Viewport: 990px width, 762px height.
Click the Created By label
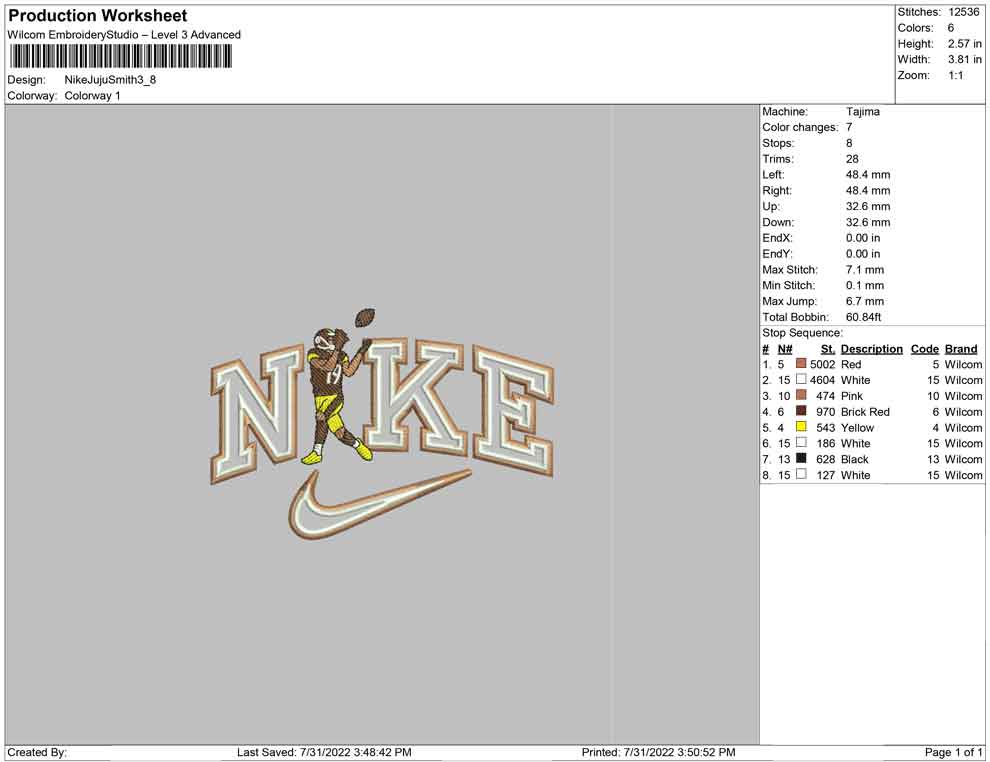click(37, 752)
